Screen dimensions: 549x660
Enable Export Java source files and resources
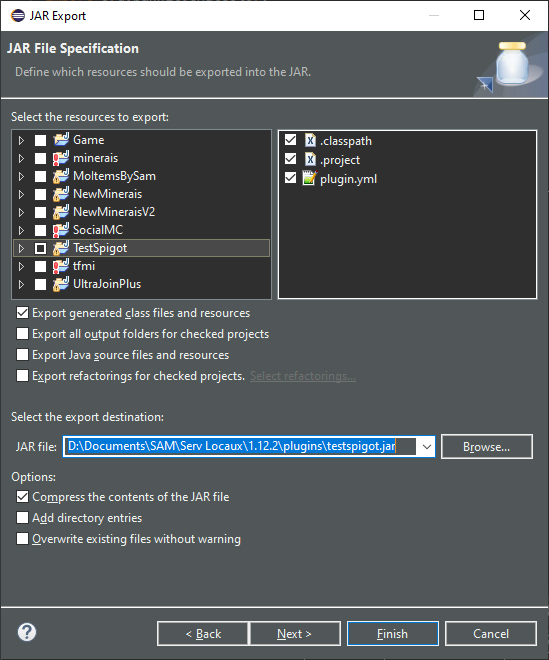click(x=22, y=354)
